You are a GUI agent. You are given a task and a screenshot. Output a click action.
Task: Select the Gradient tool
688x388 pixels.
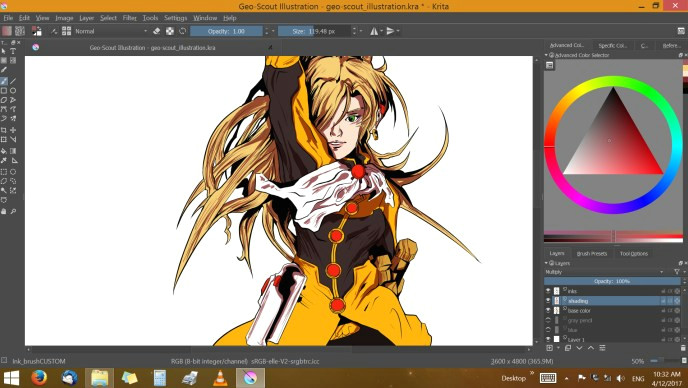(x=13, y=151)
